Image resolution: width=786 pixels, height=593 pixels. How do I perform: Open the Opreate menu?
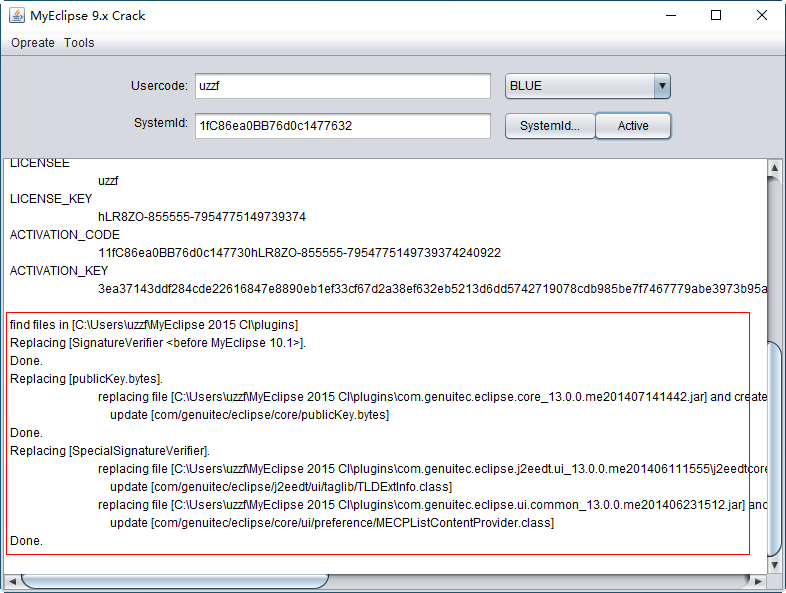(x=33, y=43)
